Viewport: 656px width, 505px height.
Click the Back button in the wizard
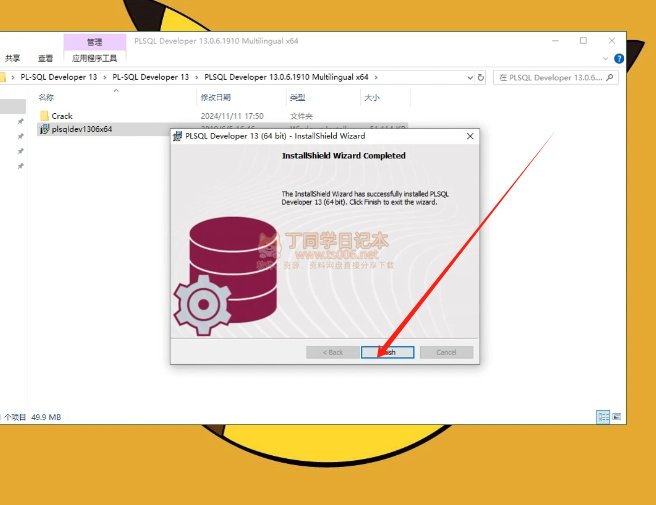tap(333, 352)
